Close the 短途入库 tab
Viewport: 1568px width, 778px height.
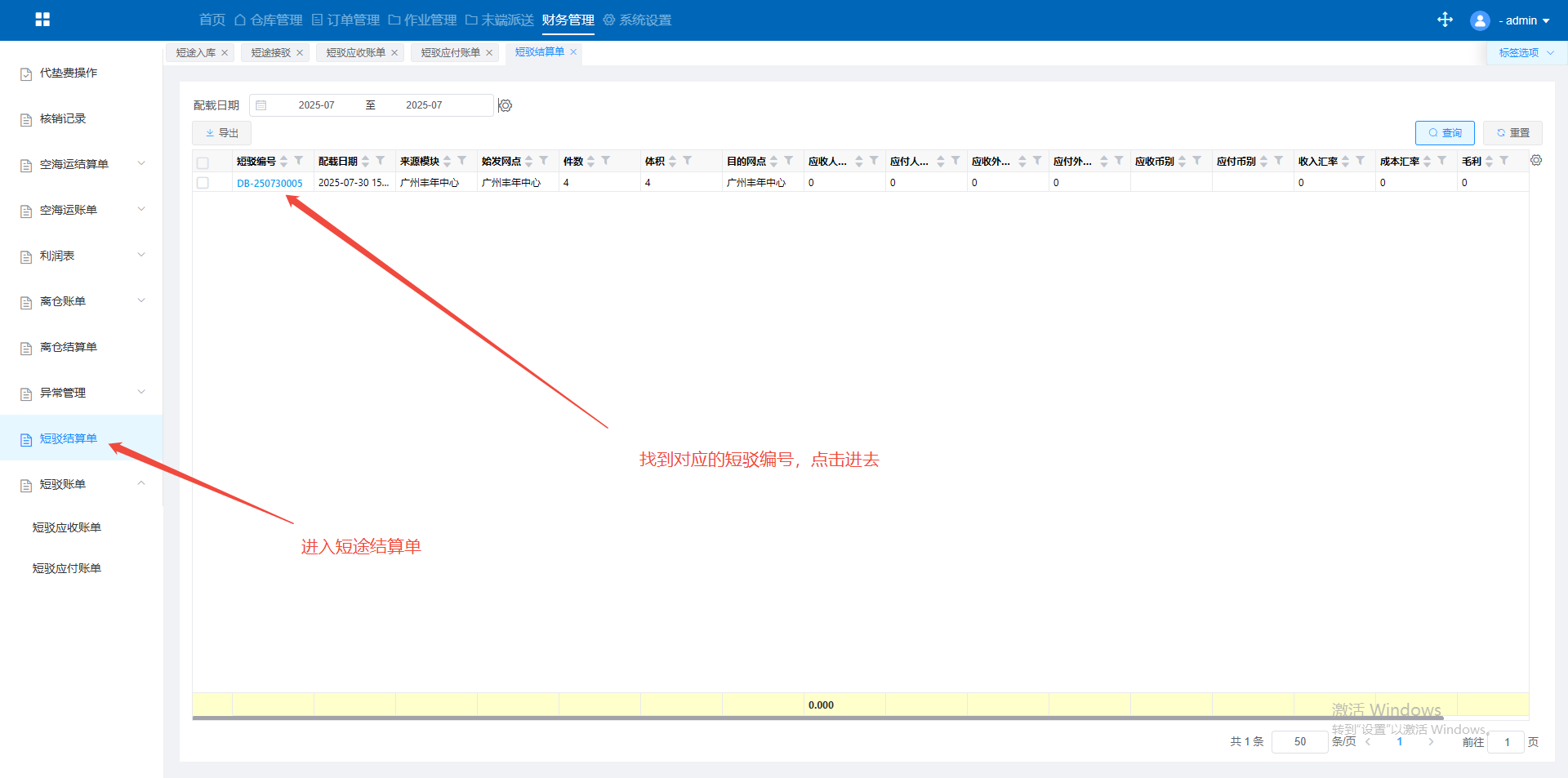pos(225,53)
